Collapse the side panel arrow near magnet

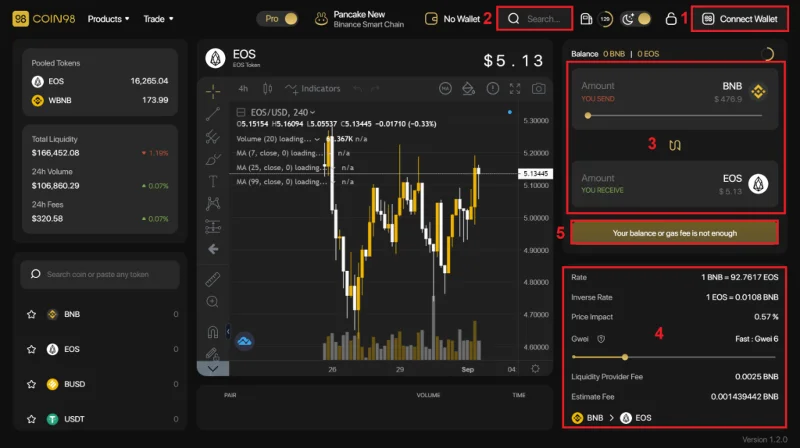pyautogui.click(x=228, y=332)
